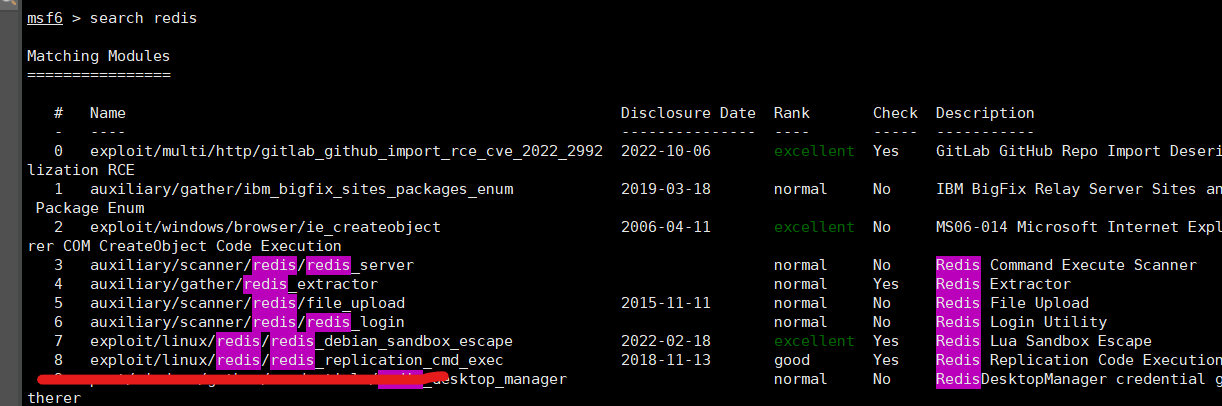Click the "Redis Lua Sandbox Escape" description
Viewport: 1222px width, 406px height.
(x=1043, y=341)
